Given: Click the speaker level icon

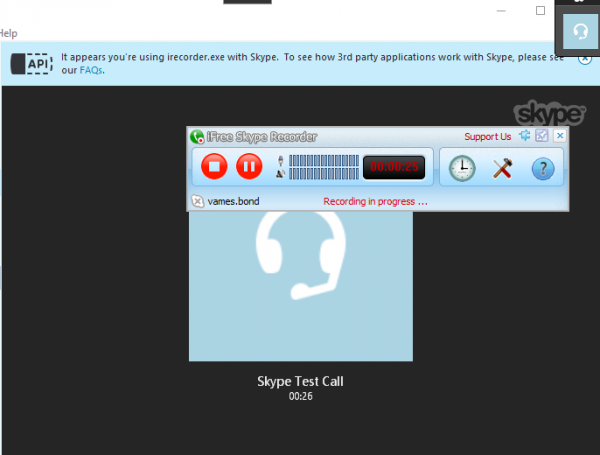Looking at the screenshot, I should click(280, 174).
